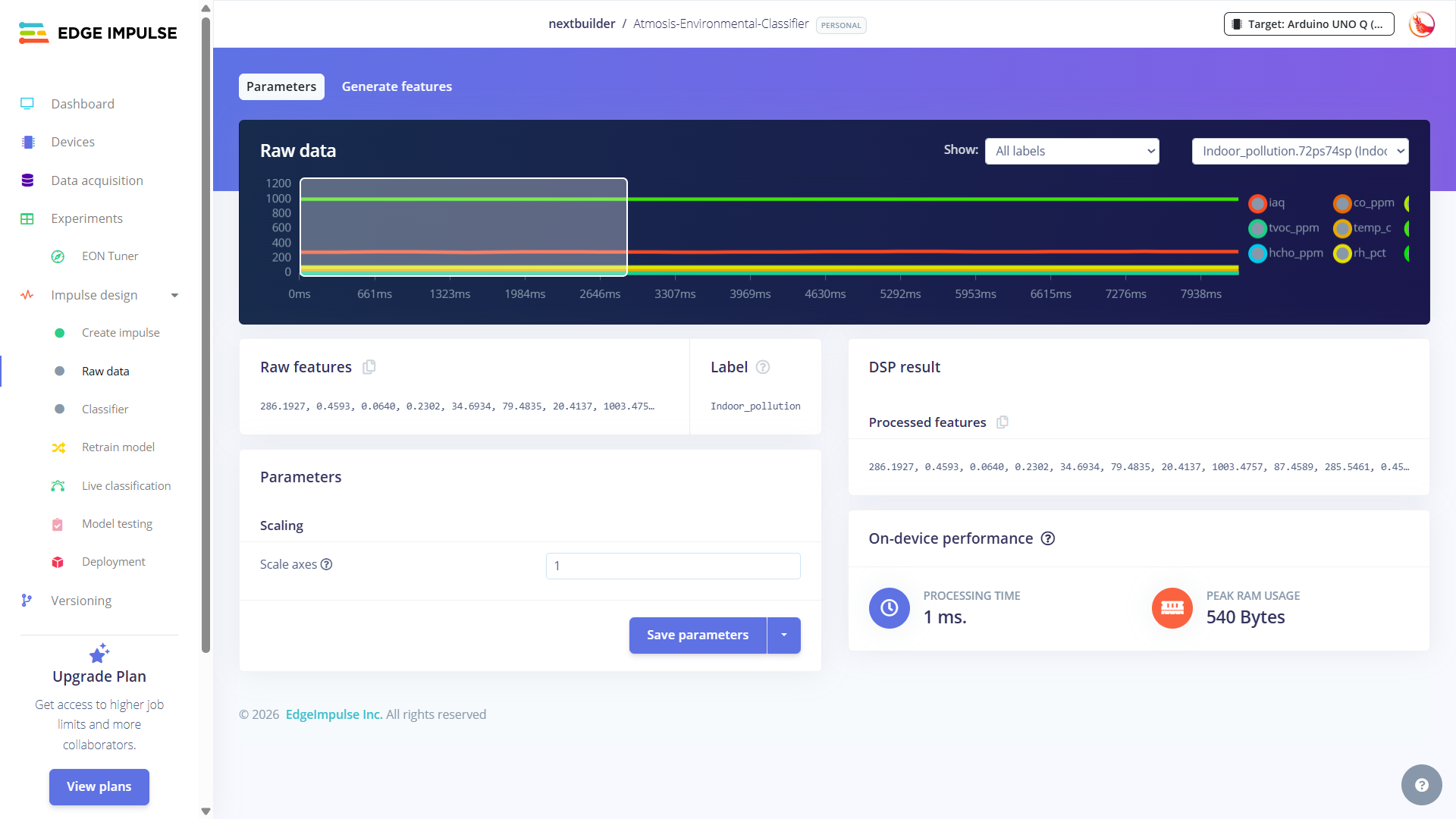Image resolution: width=1456 pixels, height=819 pixels.
Task: Toggle the iaq series in the legend
Action: point(1266,203)
